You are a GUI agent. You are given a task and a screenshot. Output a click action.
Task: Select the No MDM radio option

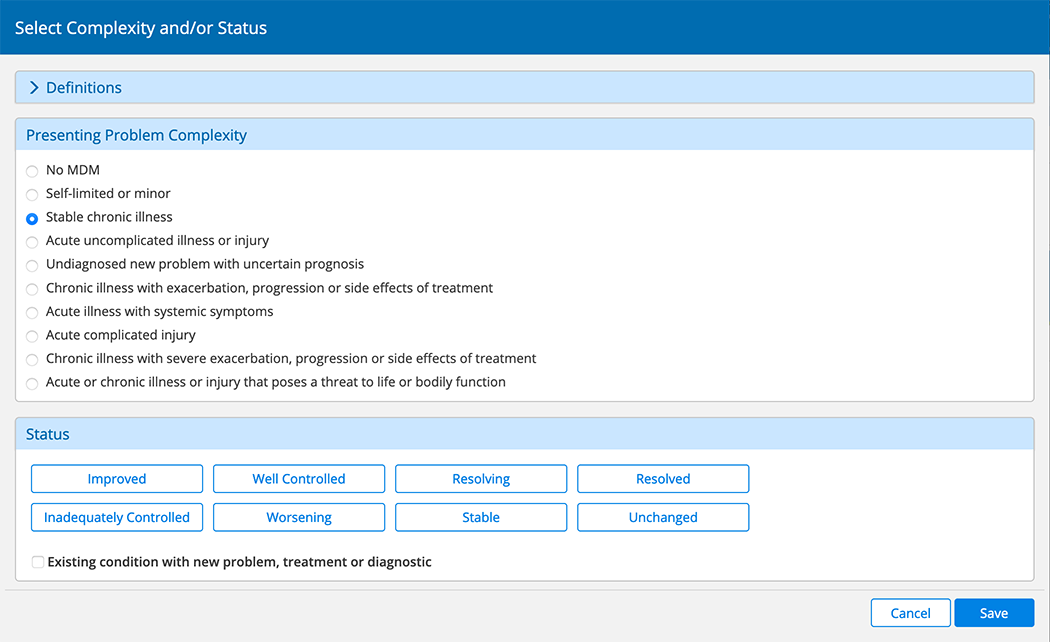tap(31, 171)
